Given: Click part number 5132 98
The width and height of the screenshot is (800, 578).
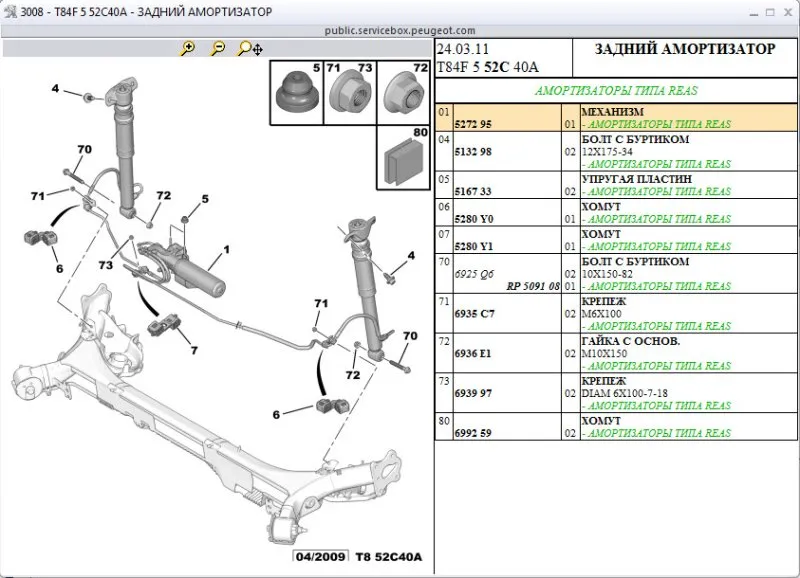Looking at the screenshot, I should coord(473,152).
